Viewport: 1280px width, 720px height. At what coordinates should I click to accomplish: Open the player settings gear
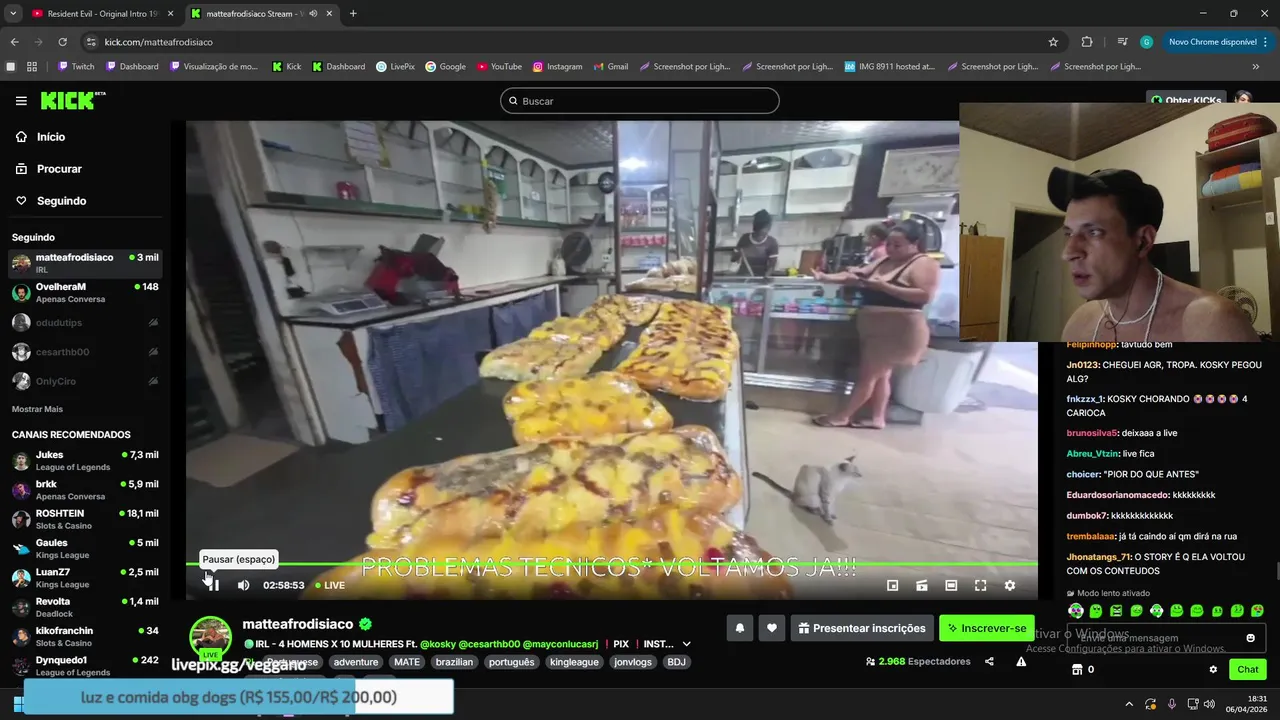point(1009,585)
